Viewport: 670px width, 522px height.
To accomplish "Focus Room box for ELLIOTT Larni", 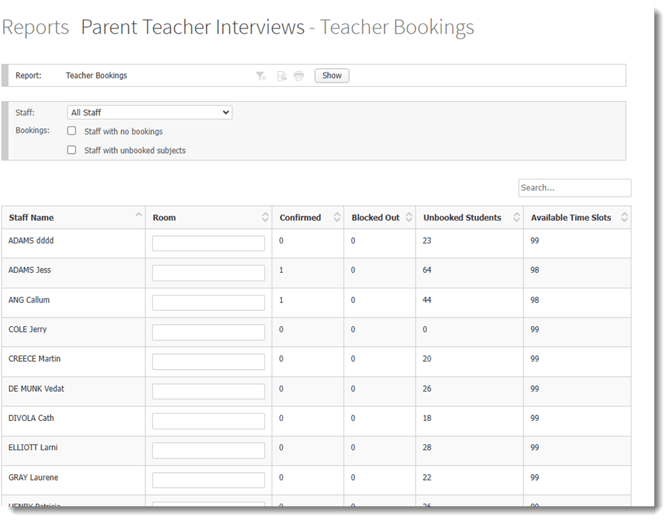I will click(x=208, y=451).
